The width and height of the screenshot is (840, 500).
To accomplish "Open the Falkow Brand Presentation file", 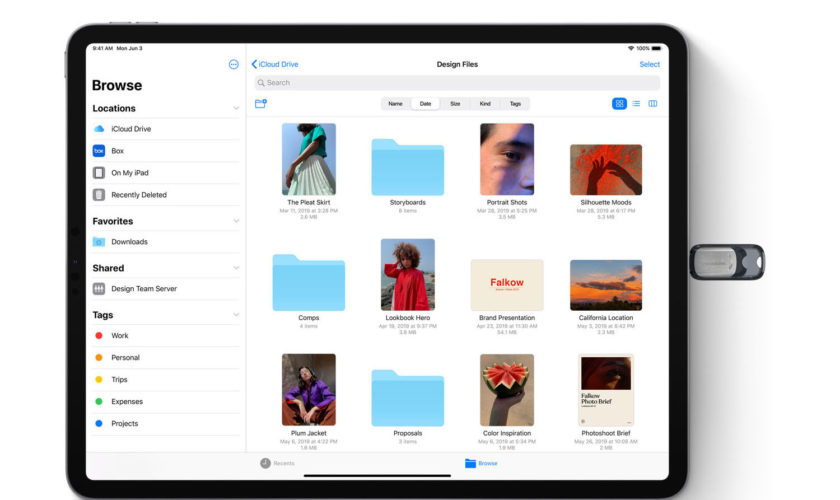I will click(507, 285).
